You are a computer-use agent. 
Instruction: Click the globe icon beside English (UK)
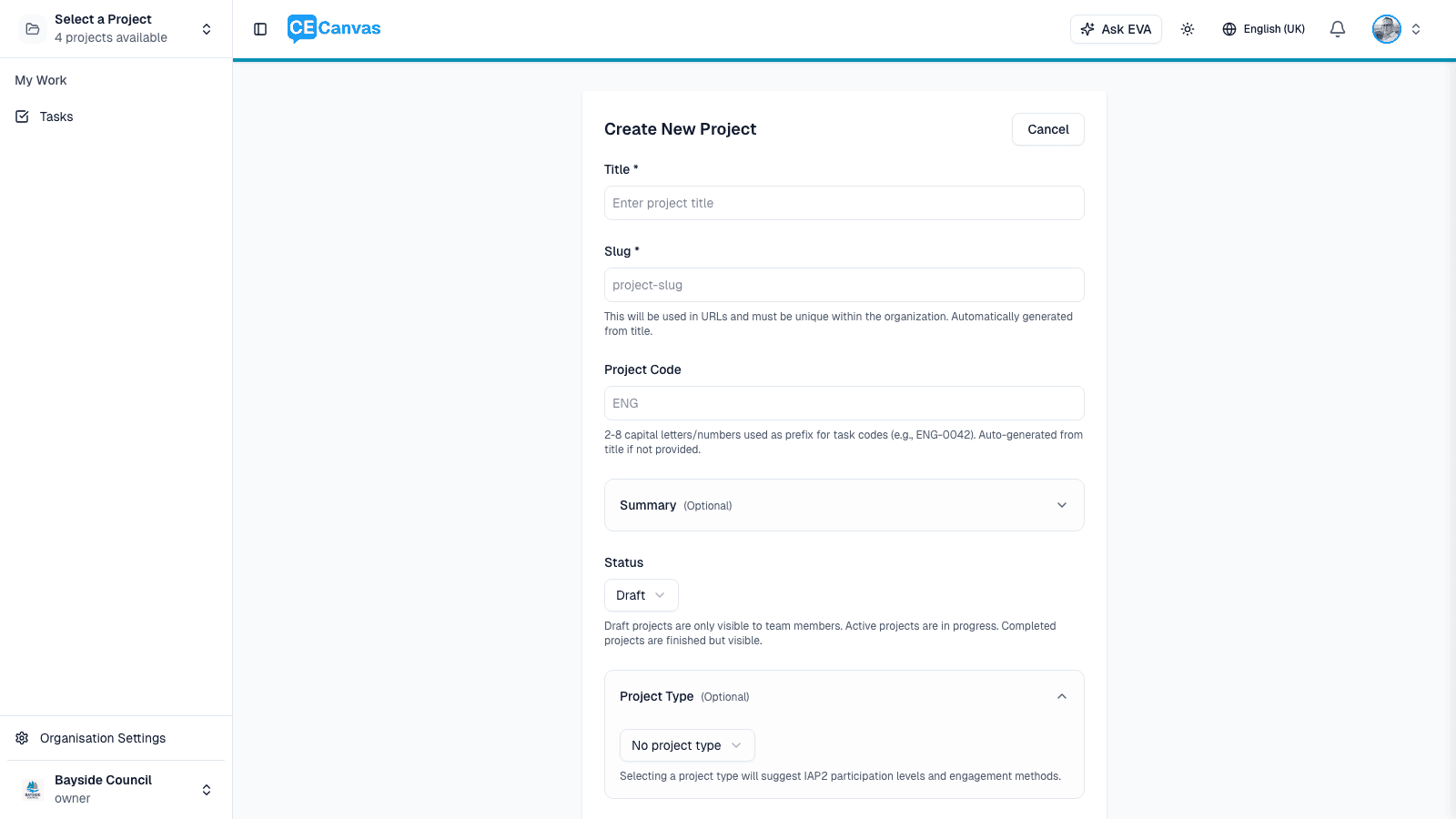(1228, 28)
